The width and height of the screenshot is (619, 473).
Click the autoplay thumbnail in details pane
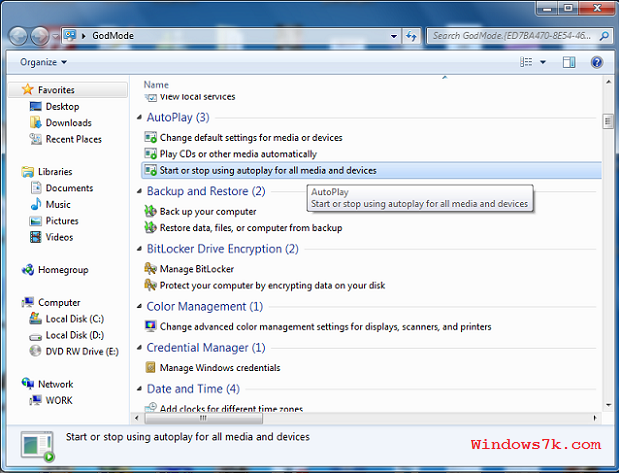pyautogui.click(x=38, y=446)
